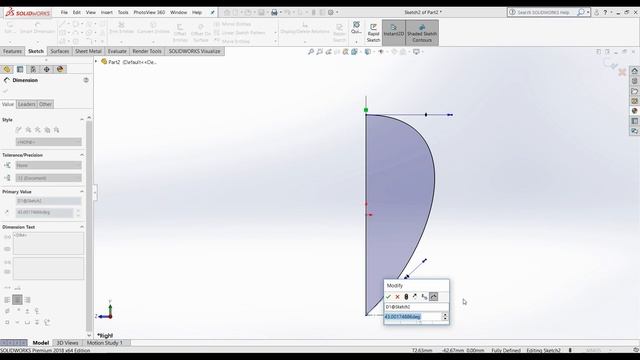Open the View Settings monitor icon
640x360 pixels.
point(416,52)
